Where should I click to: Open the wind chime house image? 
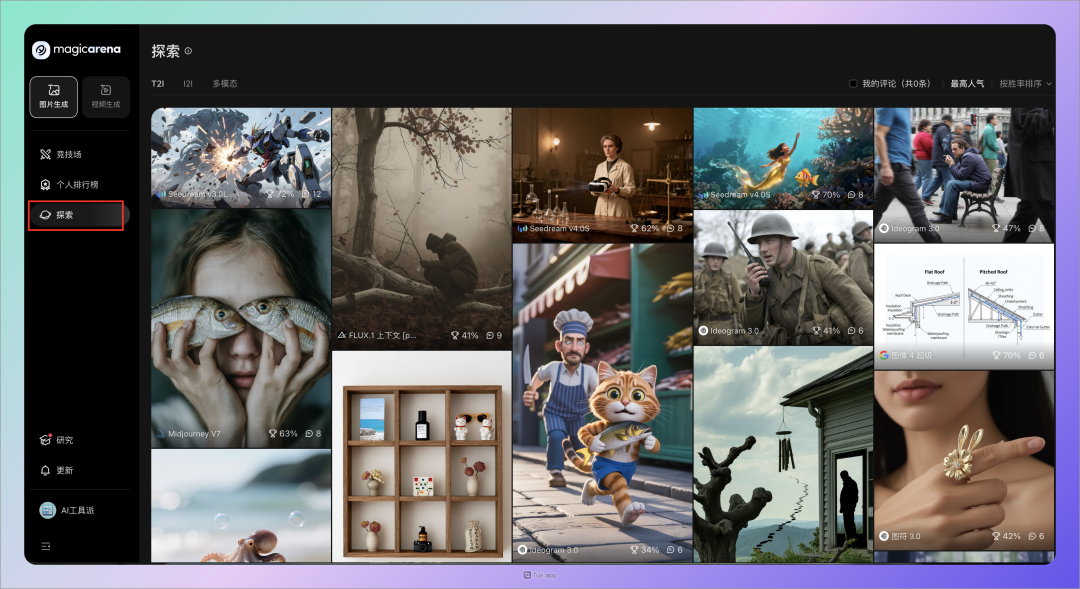tap(783, 455)
